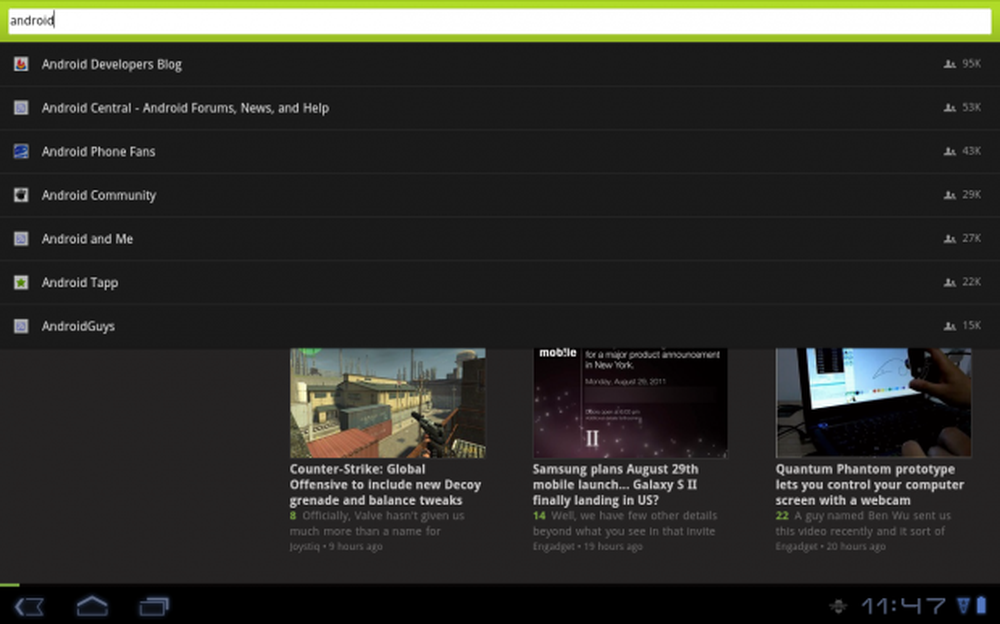Select the AndroidGuys suggestion

click(500, 326)
